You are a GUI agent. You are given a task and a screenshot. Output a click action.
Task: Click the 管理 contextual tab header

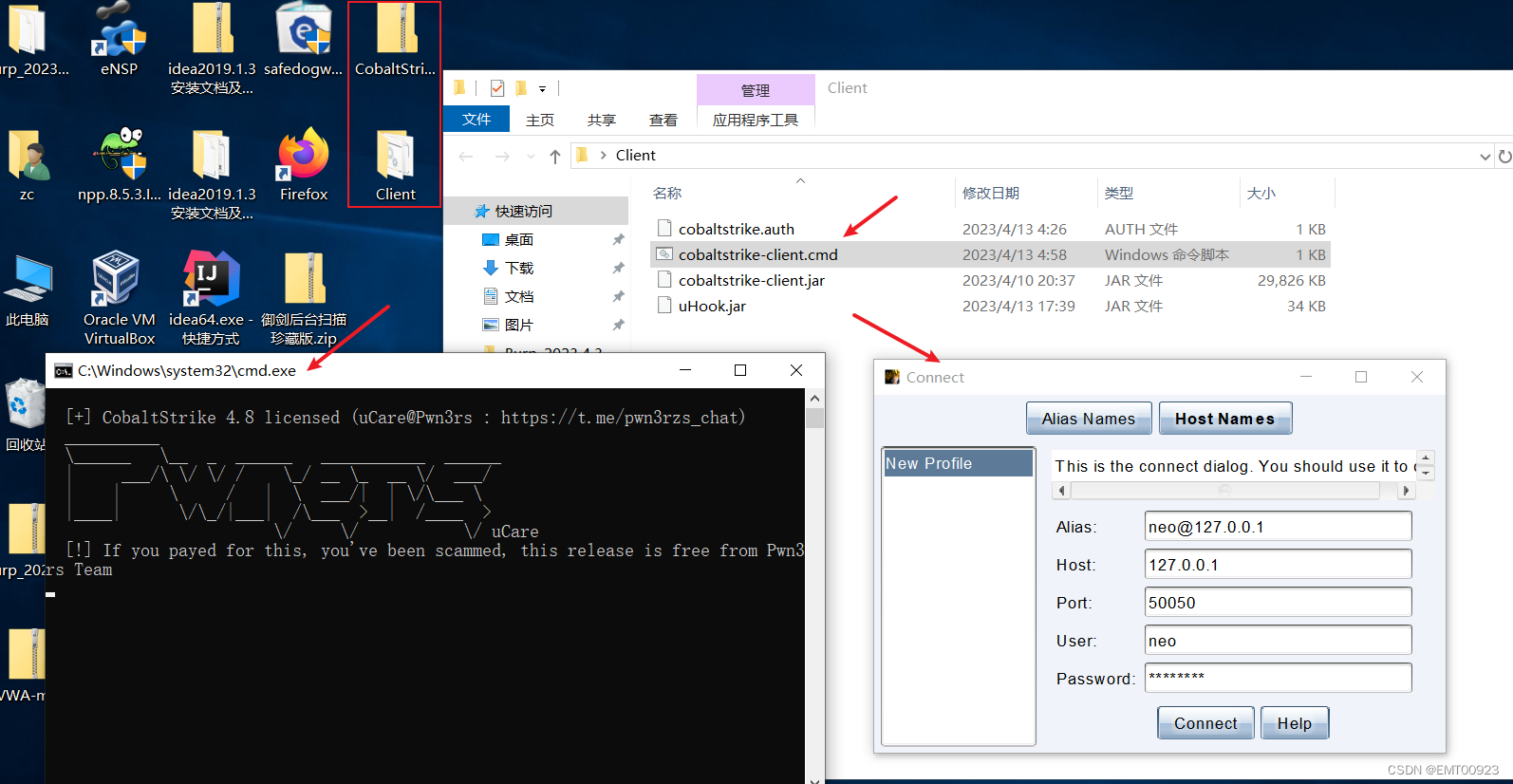[756, 90]
